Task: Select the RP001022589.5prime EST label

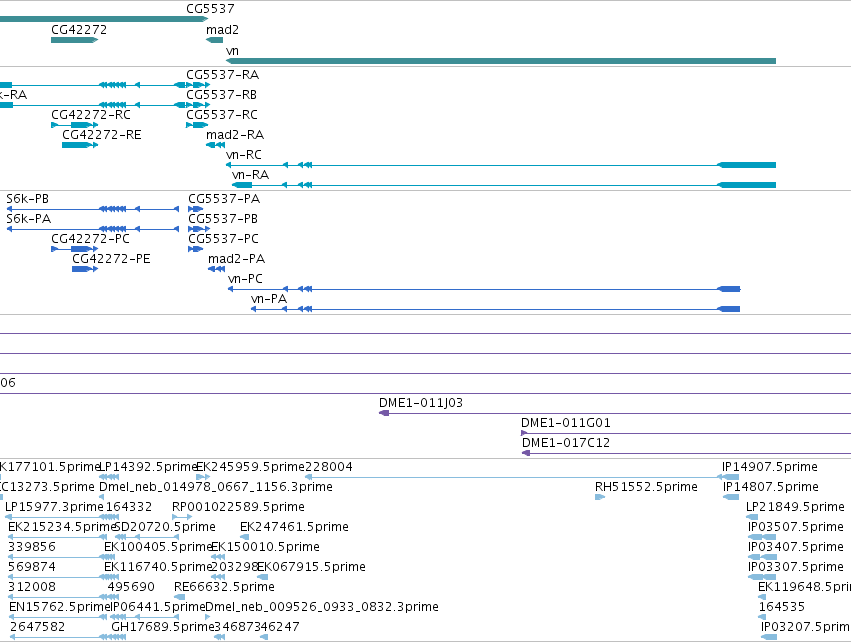Action: pyautogui.click(x=238, y=507)
